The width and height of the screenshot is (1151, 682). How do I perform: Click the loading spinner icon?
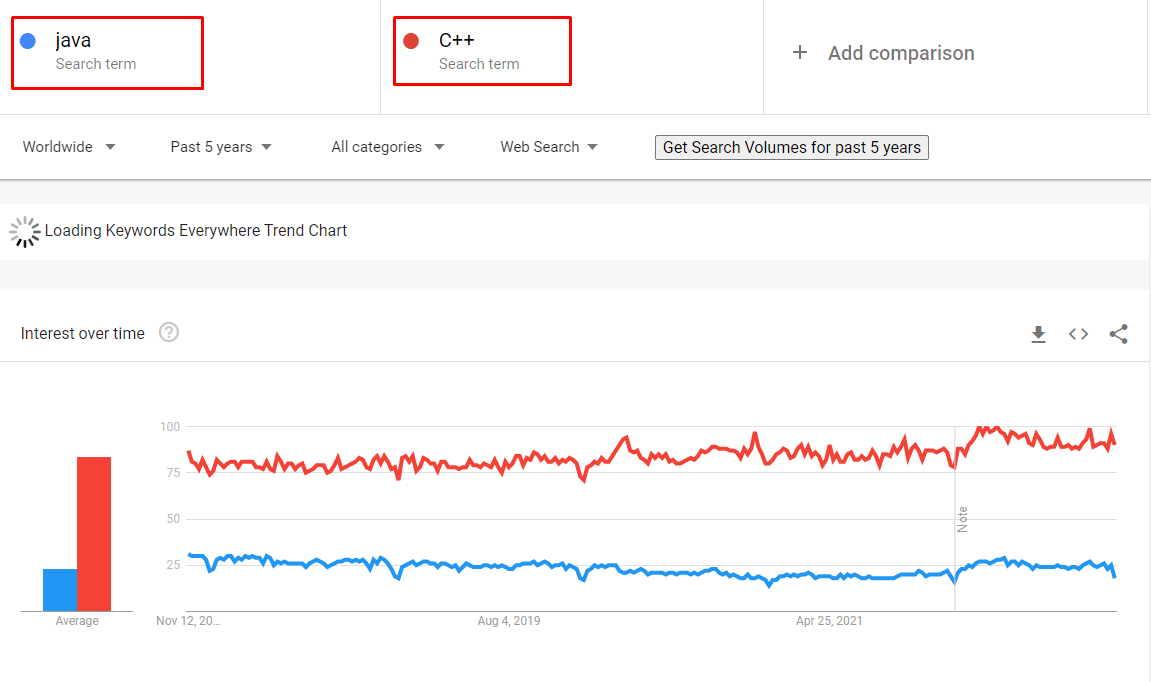[25, 231]
